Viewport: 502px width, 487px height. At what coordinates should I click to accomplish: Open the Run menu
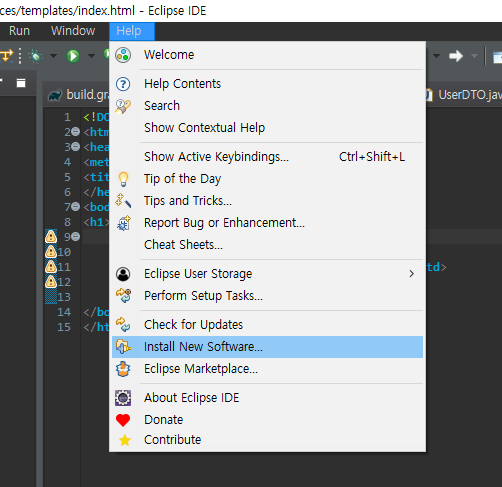(x=19, y=31)
